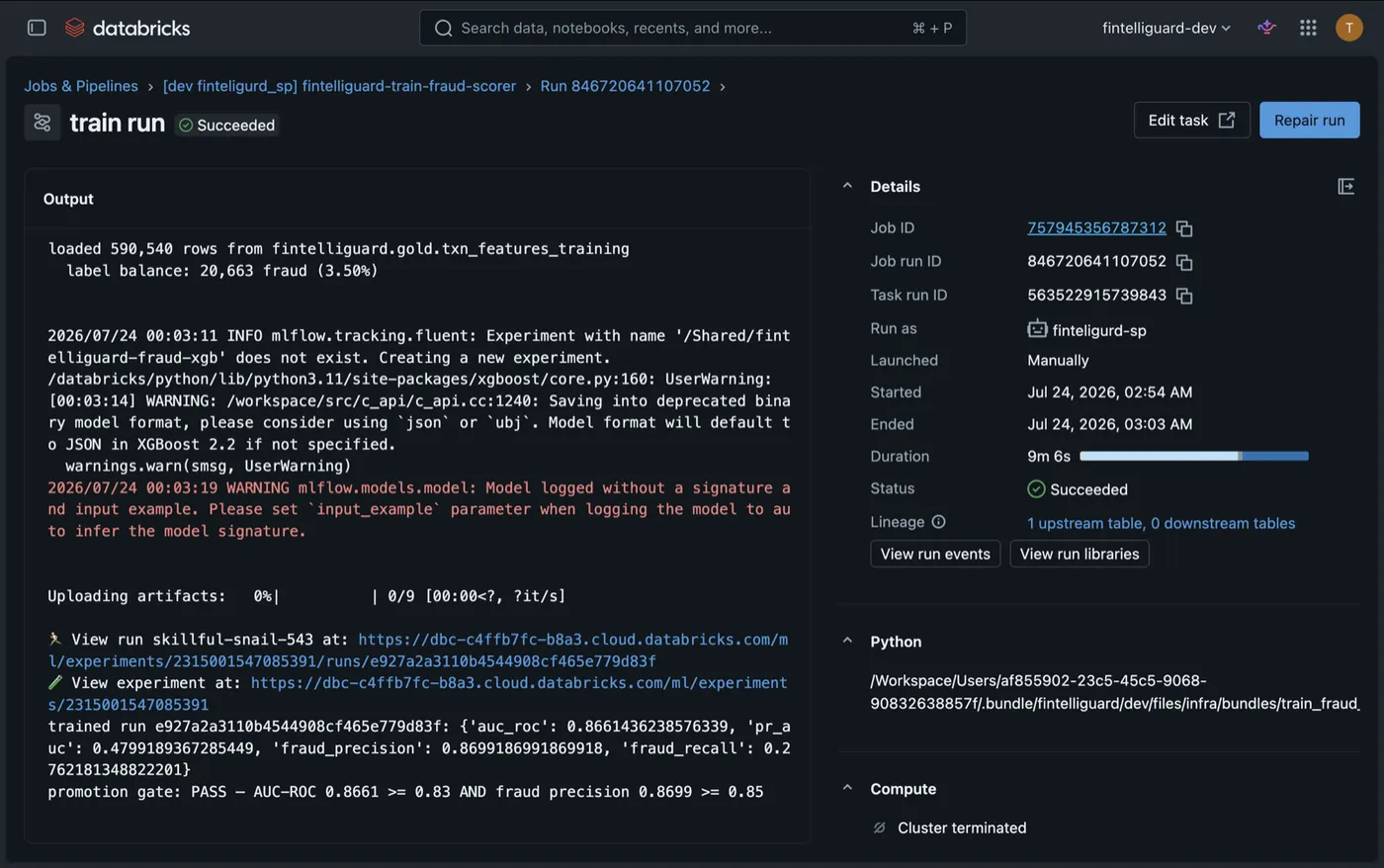Select the 'trained run e927a2a3' metrics line
The height and width of the screenshot is (868, 1384).
click(419, 747)
